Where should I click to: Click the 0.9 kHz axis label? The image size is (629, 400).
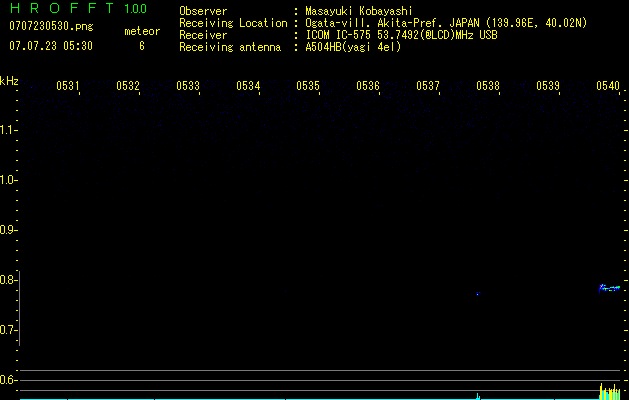(x=7, y=230)
